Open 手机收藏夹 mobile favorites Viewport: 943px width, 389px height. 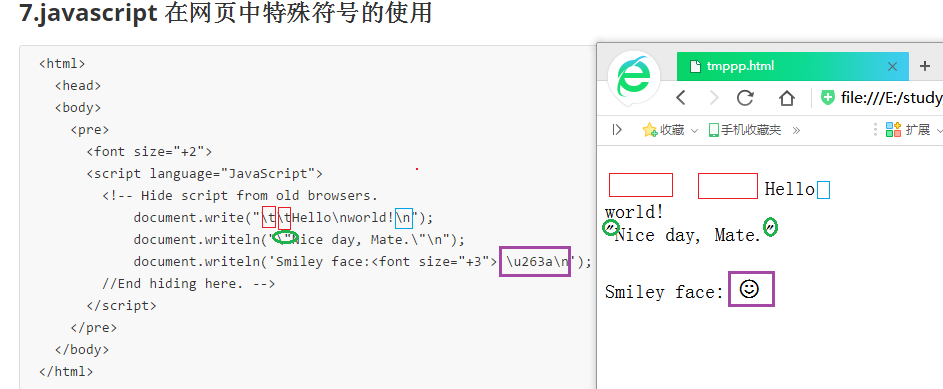745,129
